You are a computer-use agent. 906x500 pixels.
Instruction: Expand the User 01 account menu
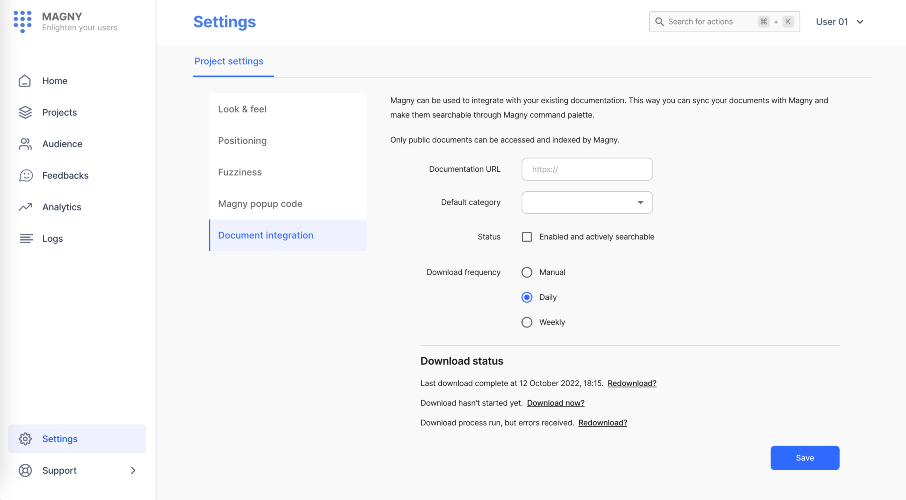pos(839,22)
